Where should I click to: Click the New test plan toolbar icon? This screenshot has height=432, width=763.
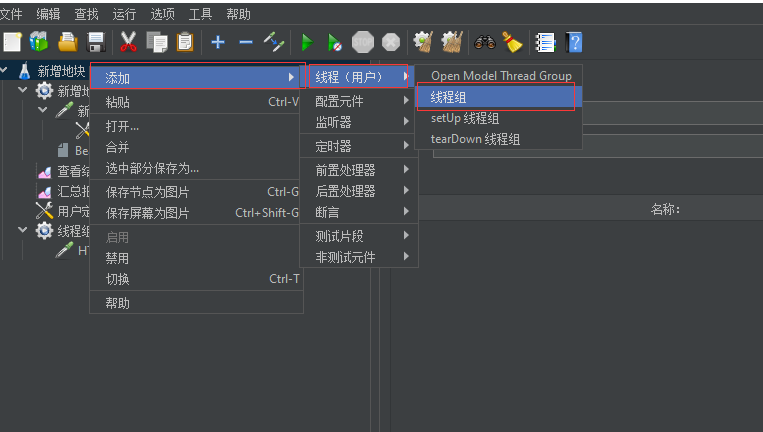pyautogui.click(x=12, y=42)
